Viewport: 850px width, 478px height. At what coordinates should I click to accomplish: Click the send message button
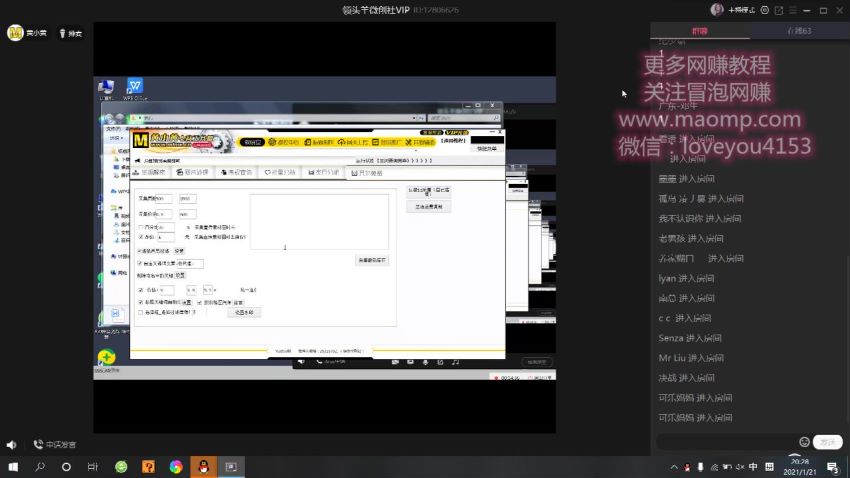click(x=828, y=442)
